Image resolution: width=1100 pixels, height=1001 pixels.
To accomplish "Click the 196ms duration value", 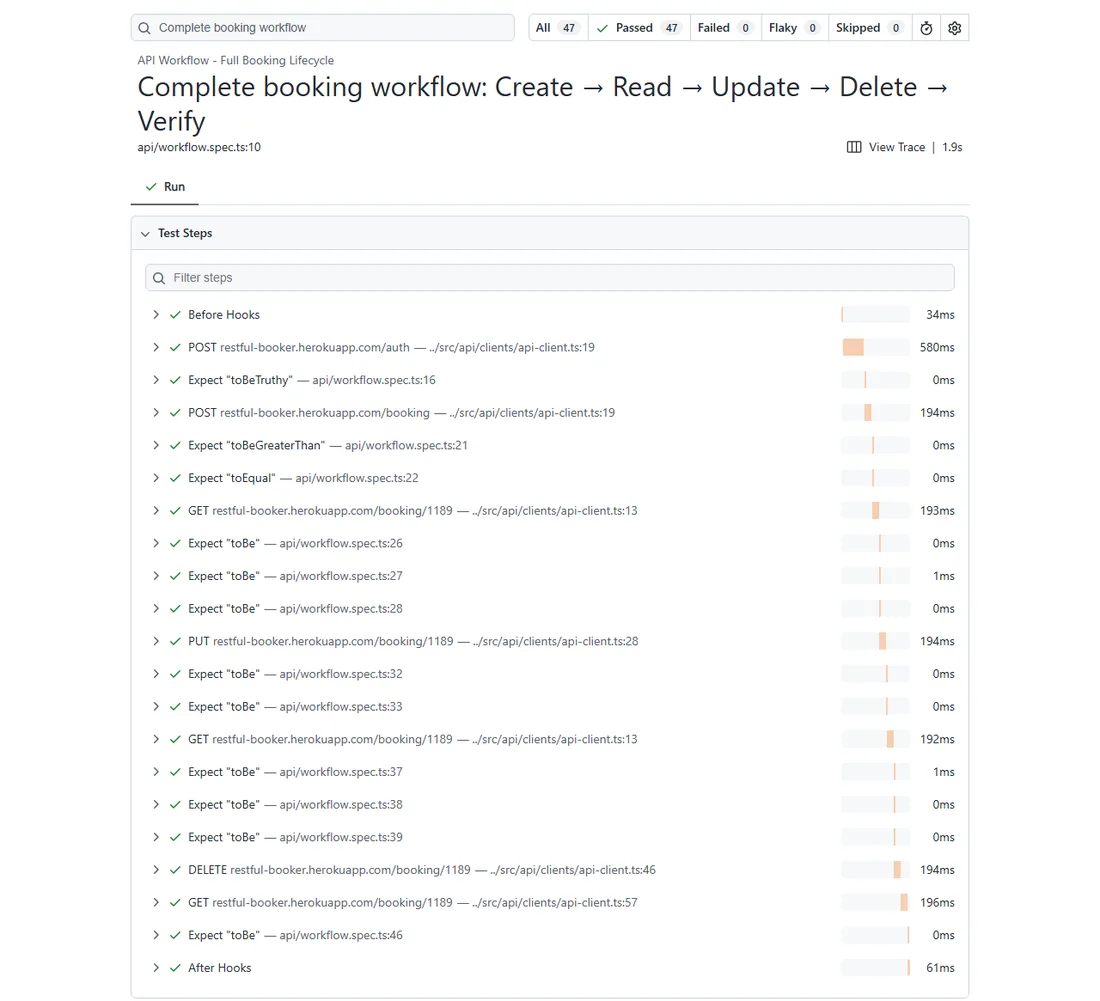I will click(x=937, y=903).
